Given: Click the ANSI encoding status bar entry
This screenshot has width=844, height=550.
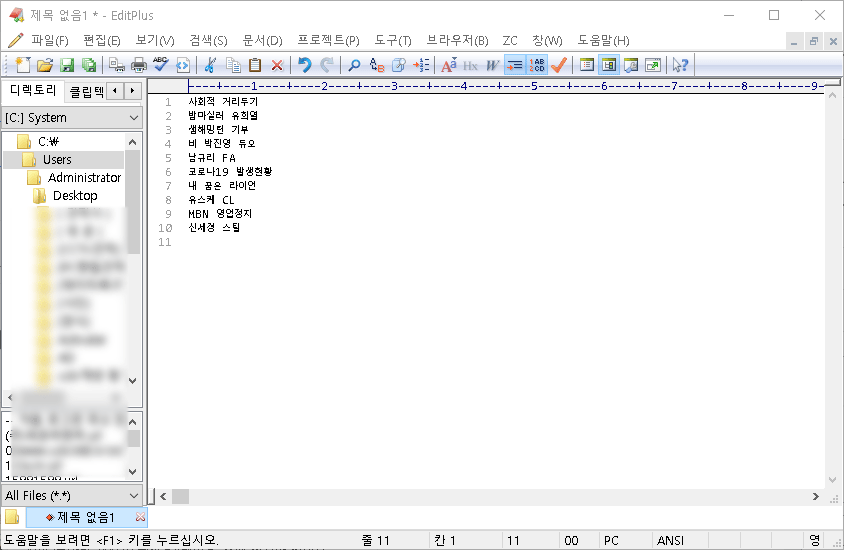Looking at the screenshot, I should 670,540.
